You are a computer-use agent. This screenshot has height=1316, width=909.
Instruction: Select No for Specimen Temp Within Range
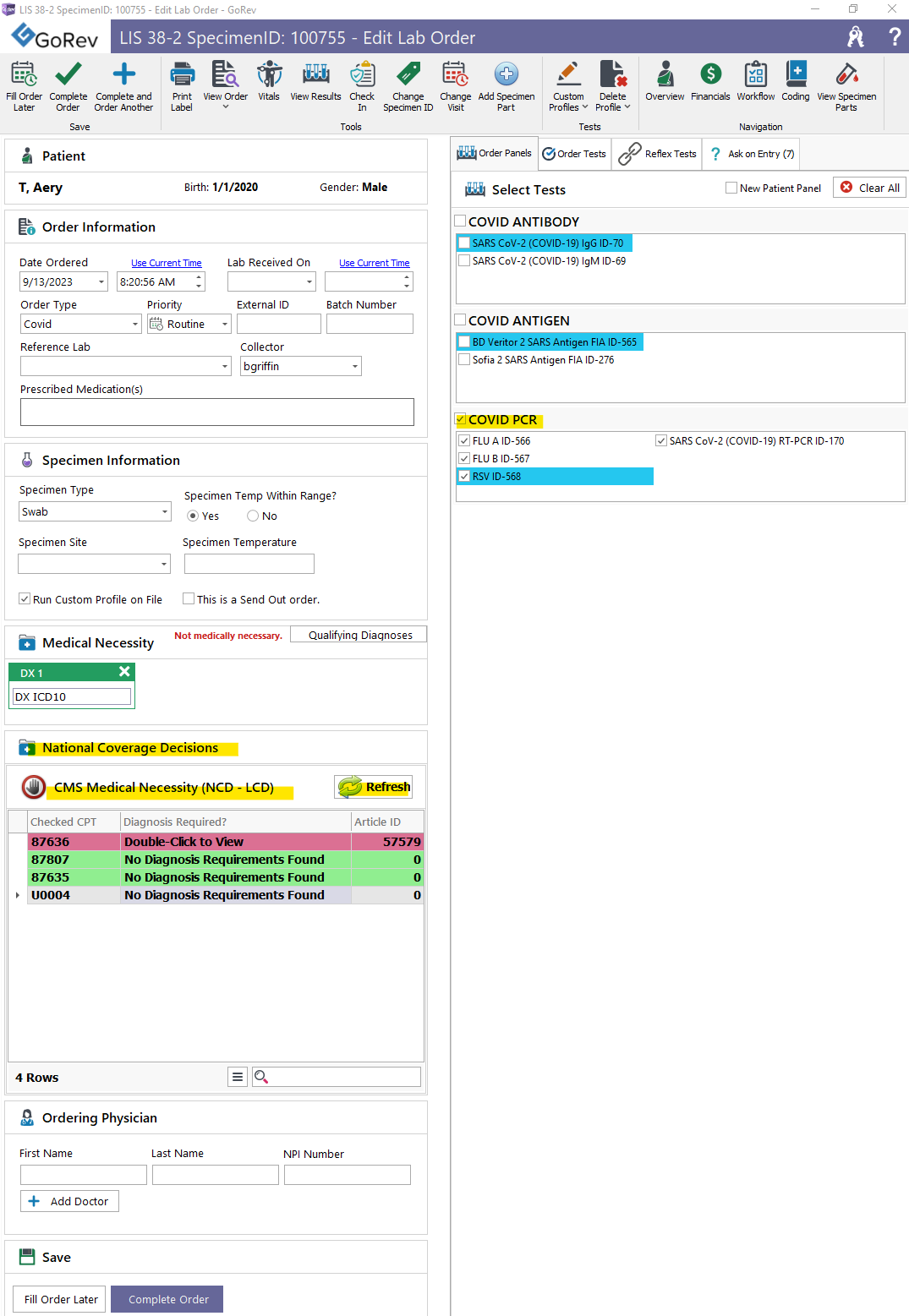253,516
